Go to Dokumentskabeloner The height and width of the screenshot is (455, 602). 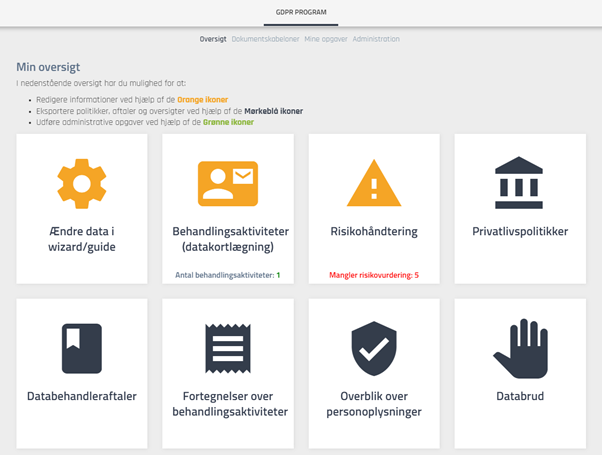coord(265,39)
